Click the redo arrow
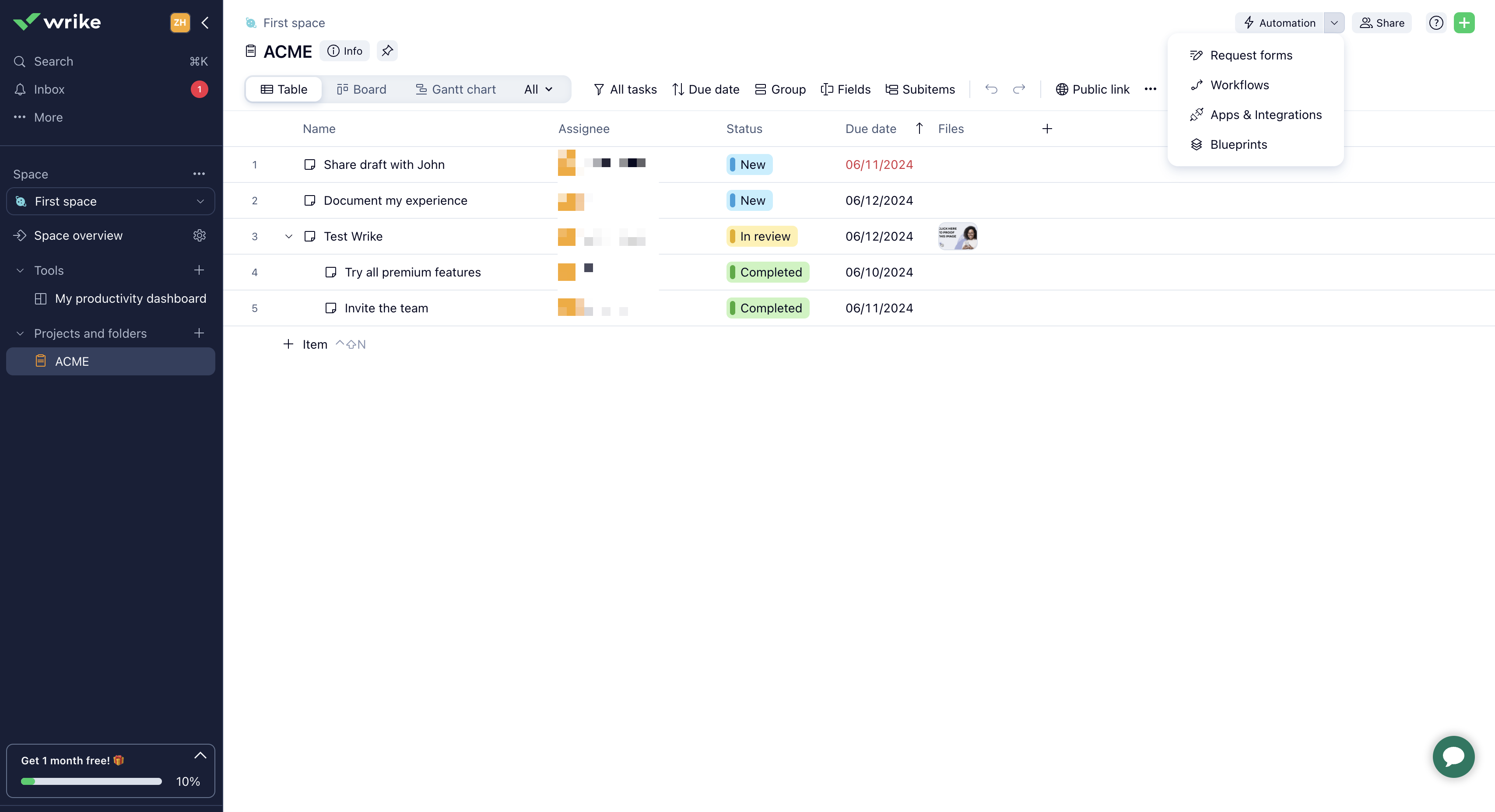Image resolution: width=1495 pixels, height=812 pixels. (x=1019, y=89)
